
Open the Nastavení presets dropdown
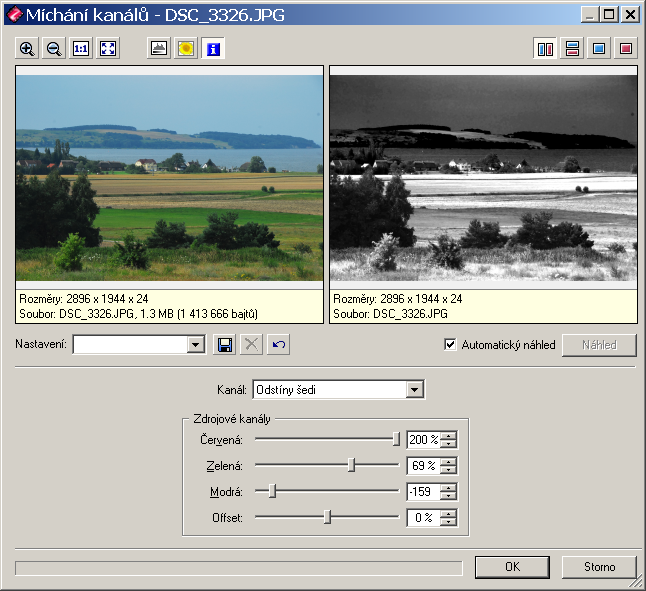coord(196,345)
